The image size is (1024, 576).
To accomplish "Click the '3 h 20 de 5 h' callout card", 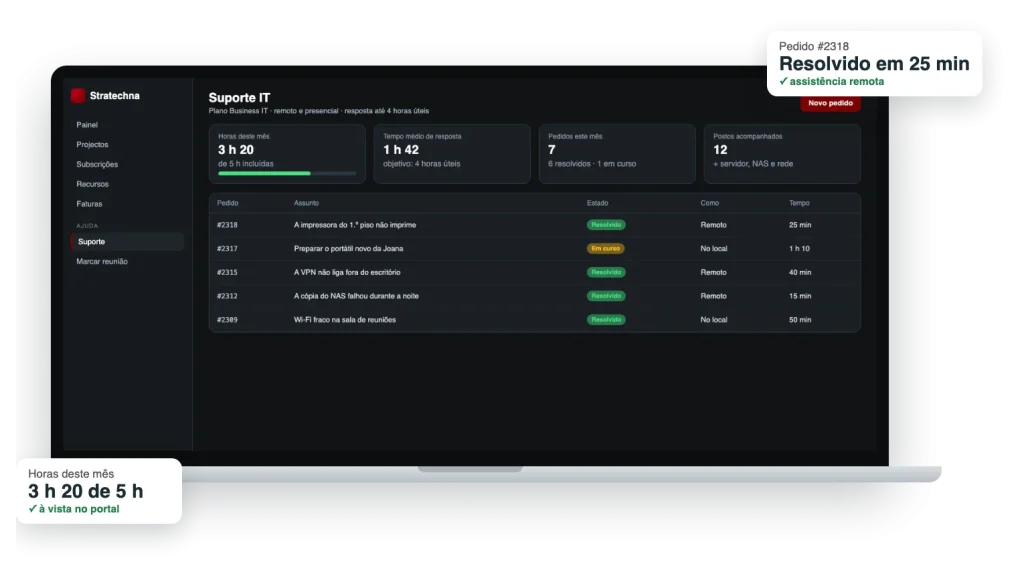I will click(x=99, y=491).
